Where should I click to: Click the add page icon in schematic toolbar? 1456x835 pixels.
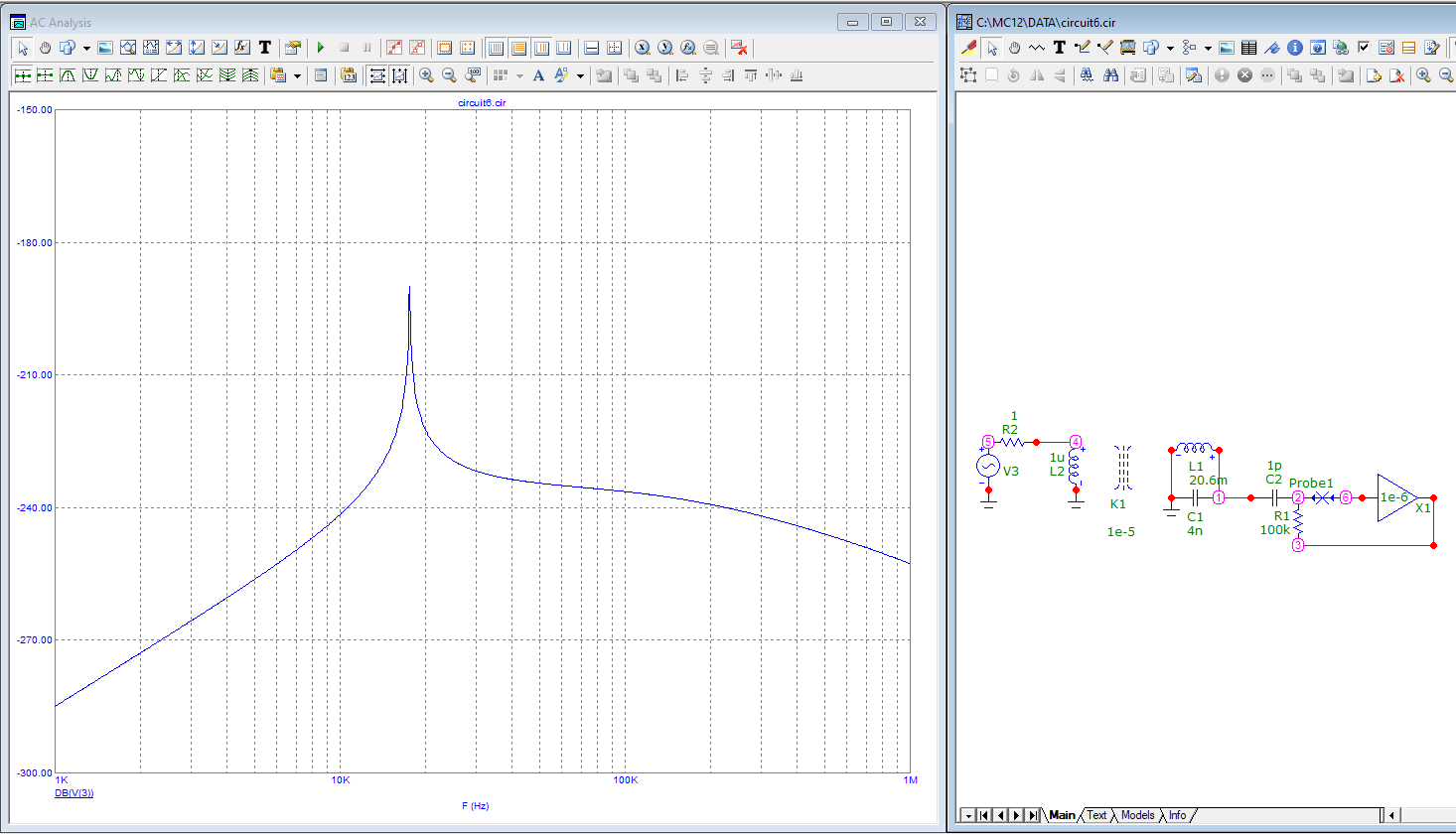pos(1374,75)
